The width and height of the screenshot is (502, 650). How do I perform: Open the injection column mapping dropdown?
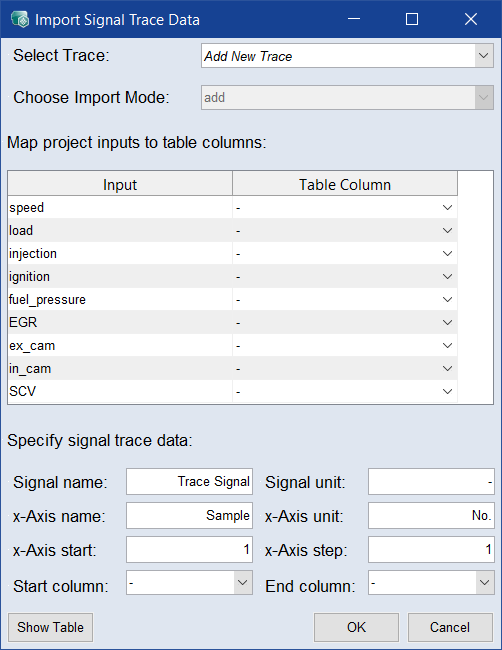[x=344, y=253]
